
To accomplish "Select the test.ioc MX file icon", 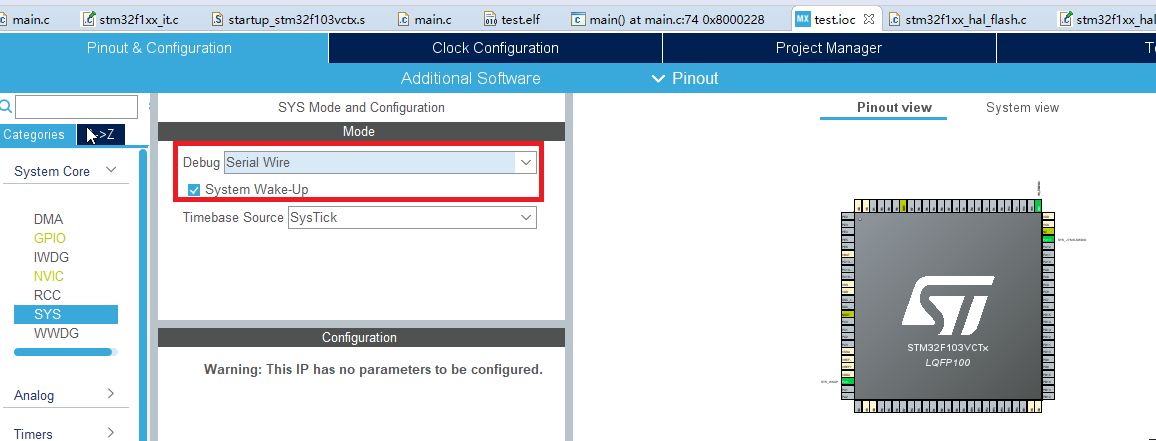I will click(x=803, y=19).
